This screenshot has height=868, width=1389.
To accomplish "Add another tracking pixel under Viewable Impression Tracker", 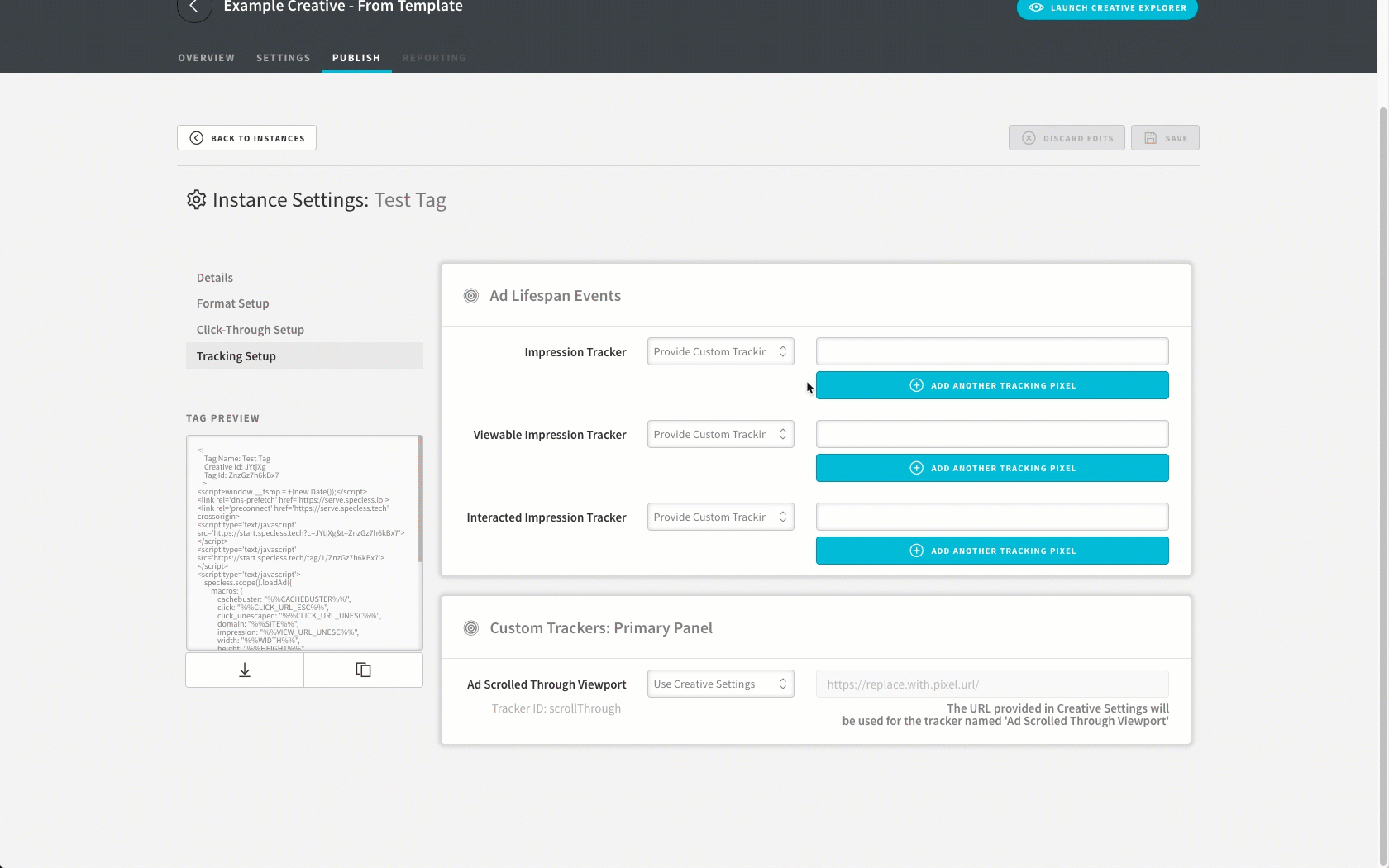I will [992, 468].
